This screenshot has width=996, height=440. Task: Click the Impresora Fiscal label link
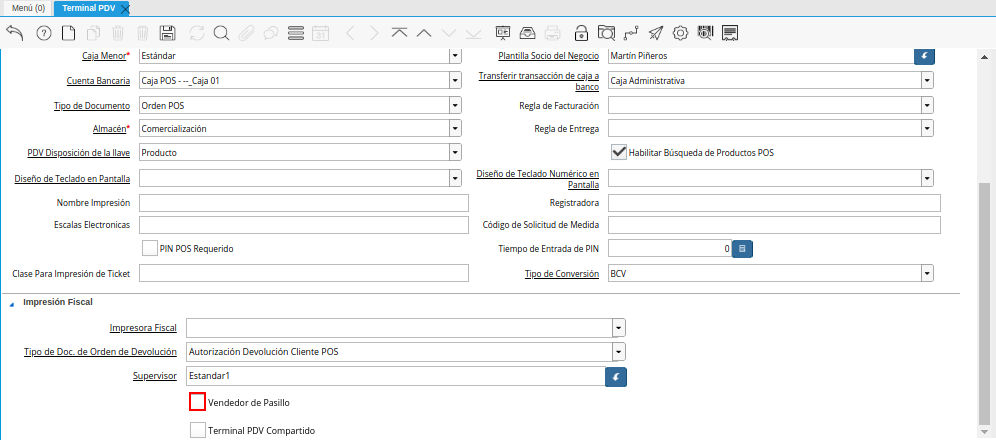pos(143,328)
